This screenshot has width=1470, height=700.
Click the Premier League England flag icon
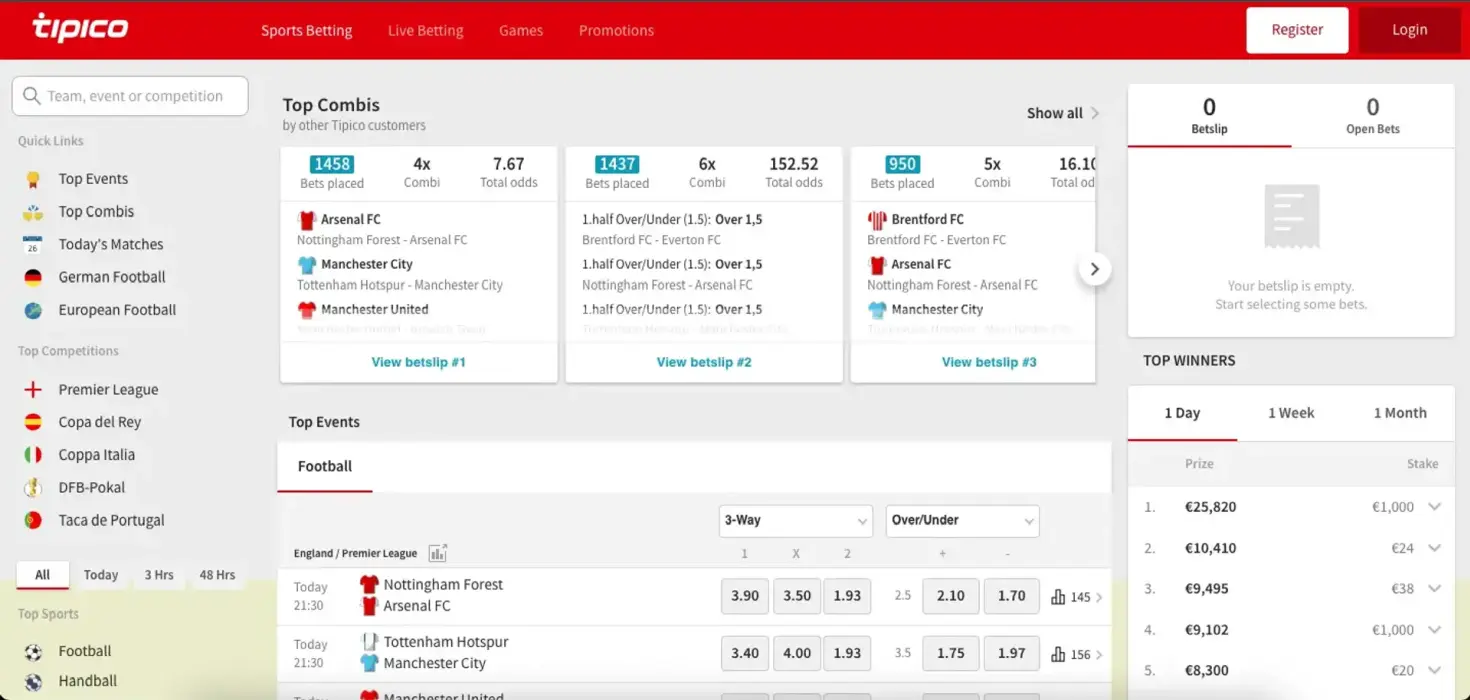(x=33, y=390)
